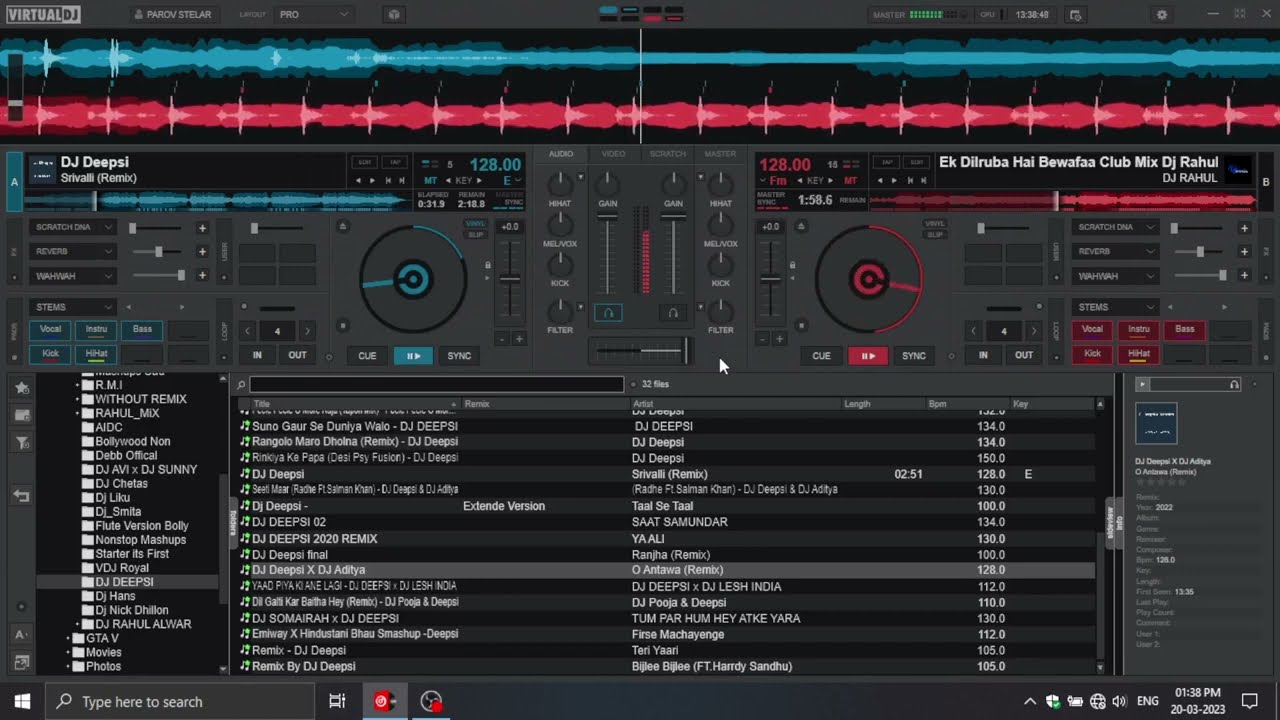Open VirtualDJ settings gear icon

point(1161,15)
